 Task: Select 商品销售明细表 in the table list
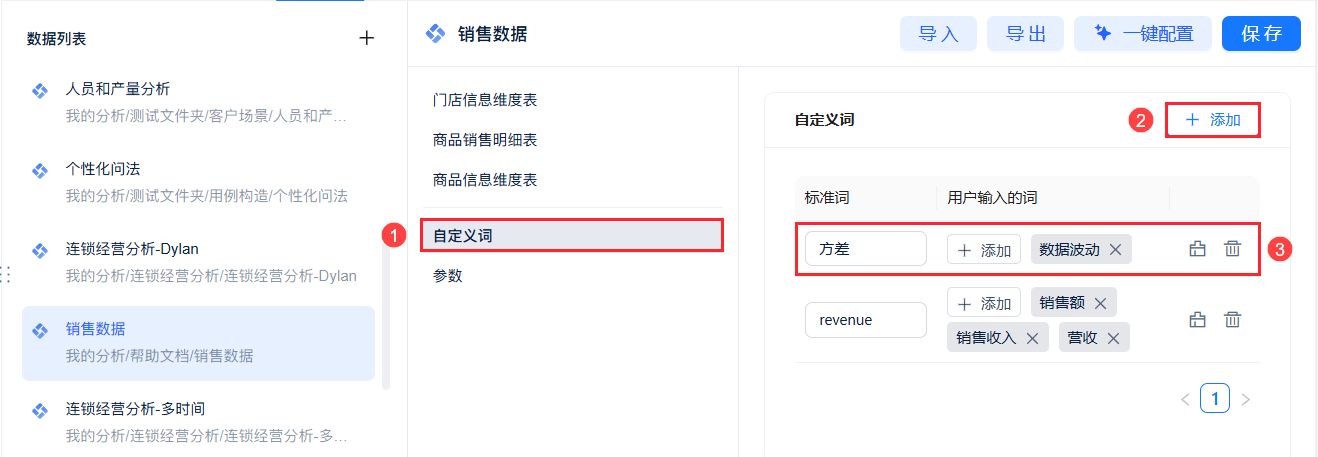[x=485, y=140]
